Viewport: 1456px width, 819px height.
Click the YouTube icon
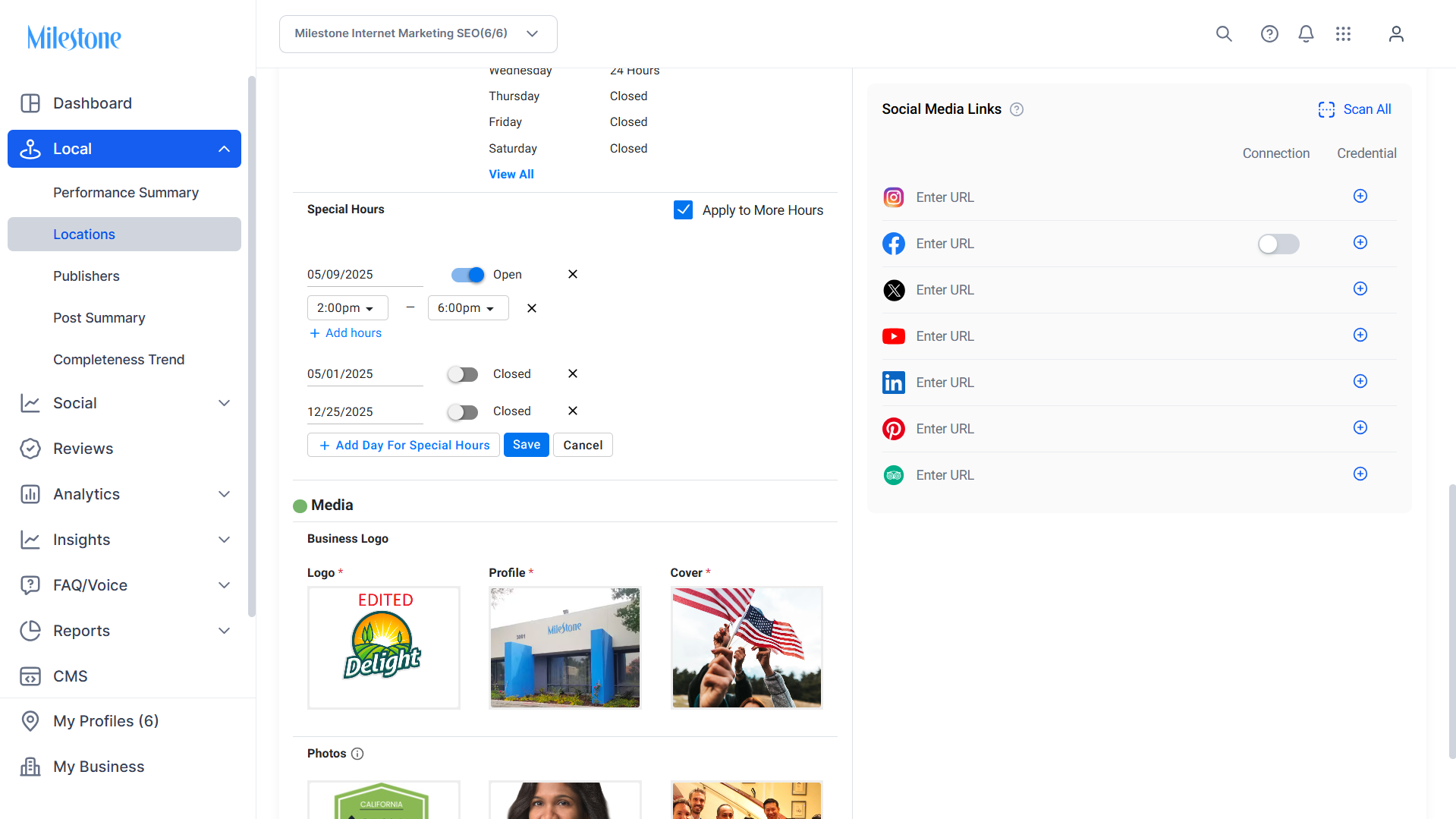coord(894,336)
